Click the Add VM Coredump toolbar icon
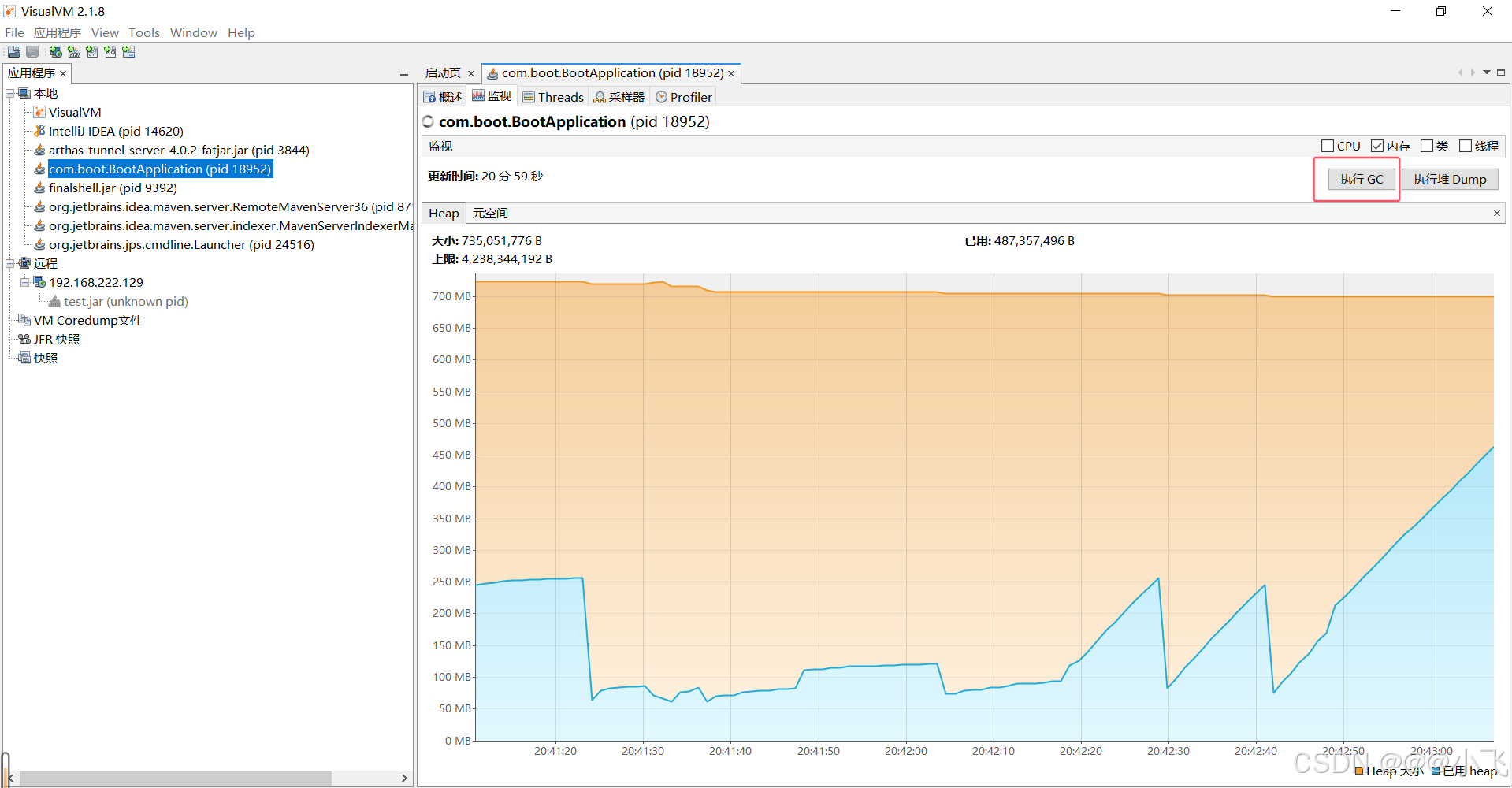The height and width of the screenshot is (788, 1512). tap(92, 52)
